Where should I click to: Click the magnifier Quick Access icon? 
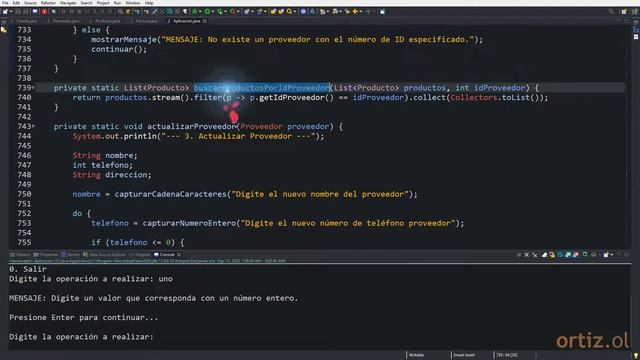611,11
